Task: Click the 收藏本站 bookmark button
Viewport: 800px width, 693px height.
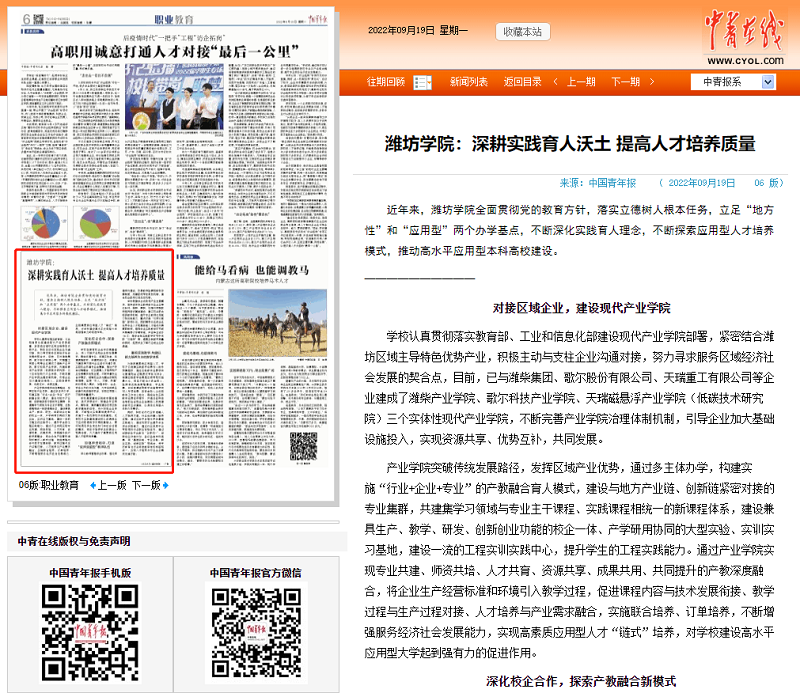Action: click(522, 32)
